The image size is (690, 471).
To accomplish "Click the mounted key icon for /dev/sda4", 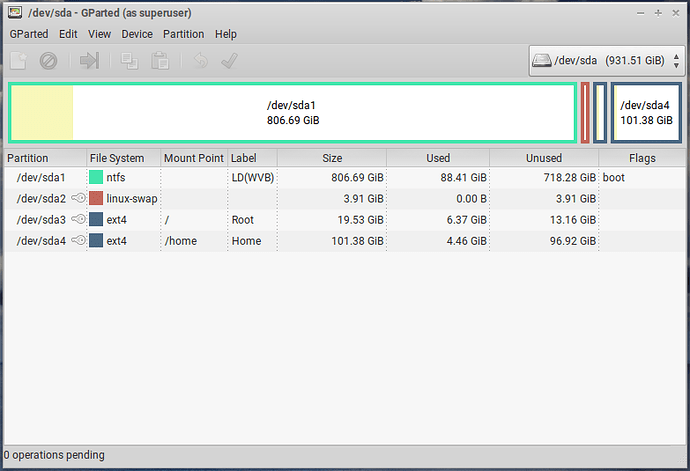I will click(79, 240).
